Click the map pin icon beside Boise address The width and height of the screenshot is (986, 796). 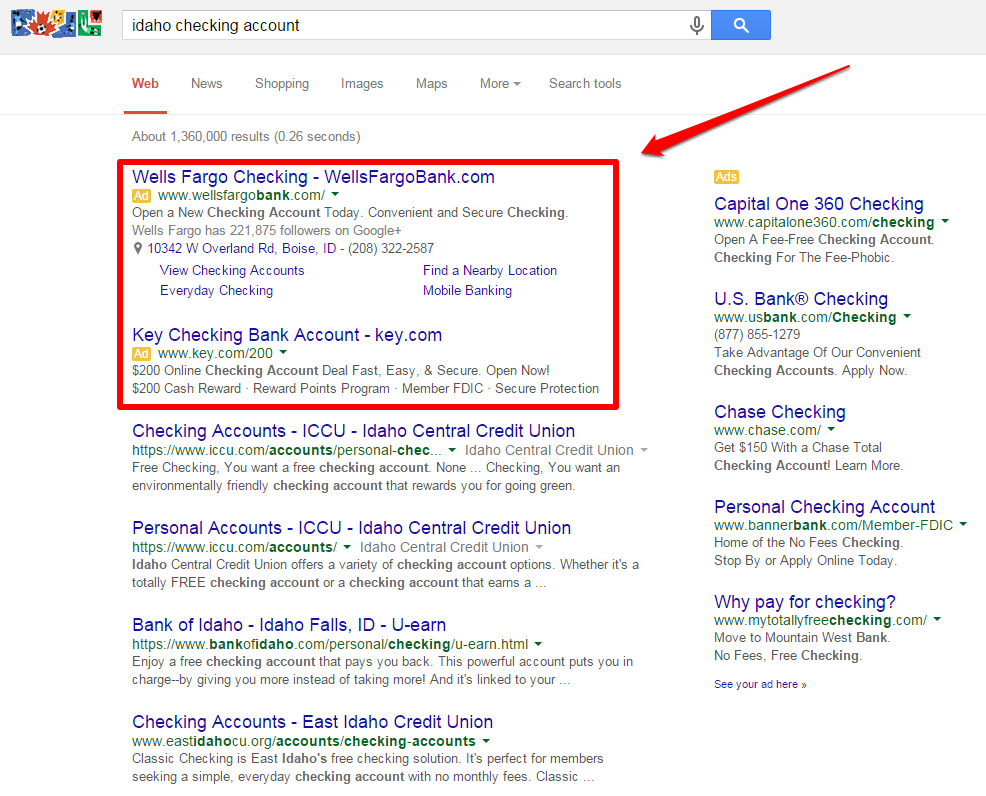(138, 249)
